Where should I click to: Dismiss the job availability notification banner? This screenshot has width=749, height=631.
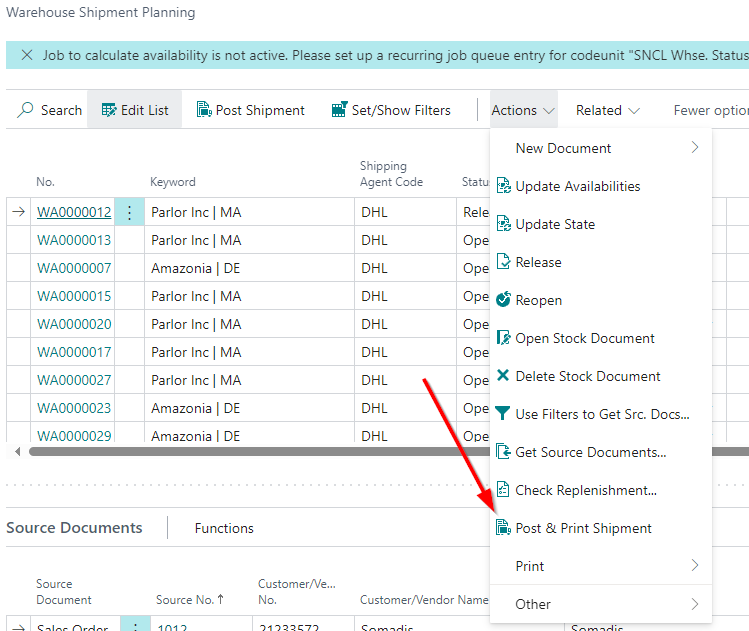[26, 55]
